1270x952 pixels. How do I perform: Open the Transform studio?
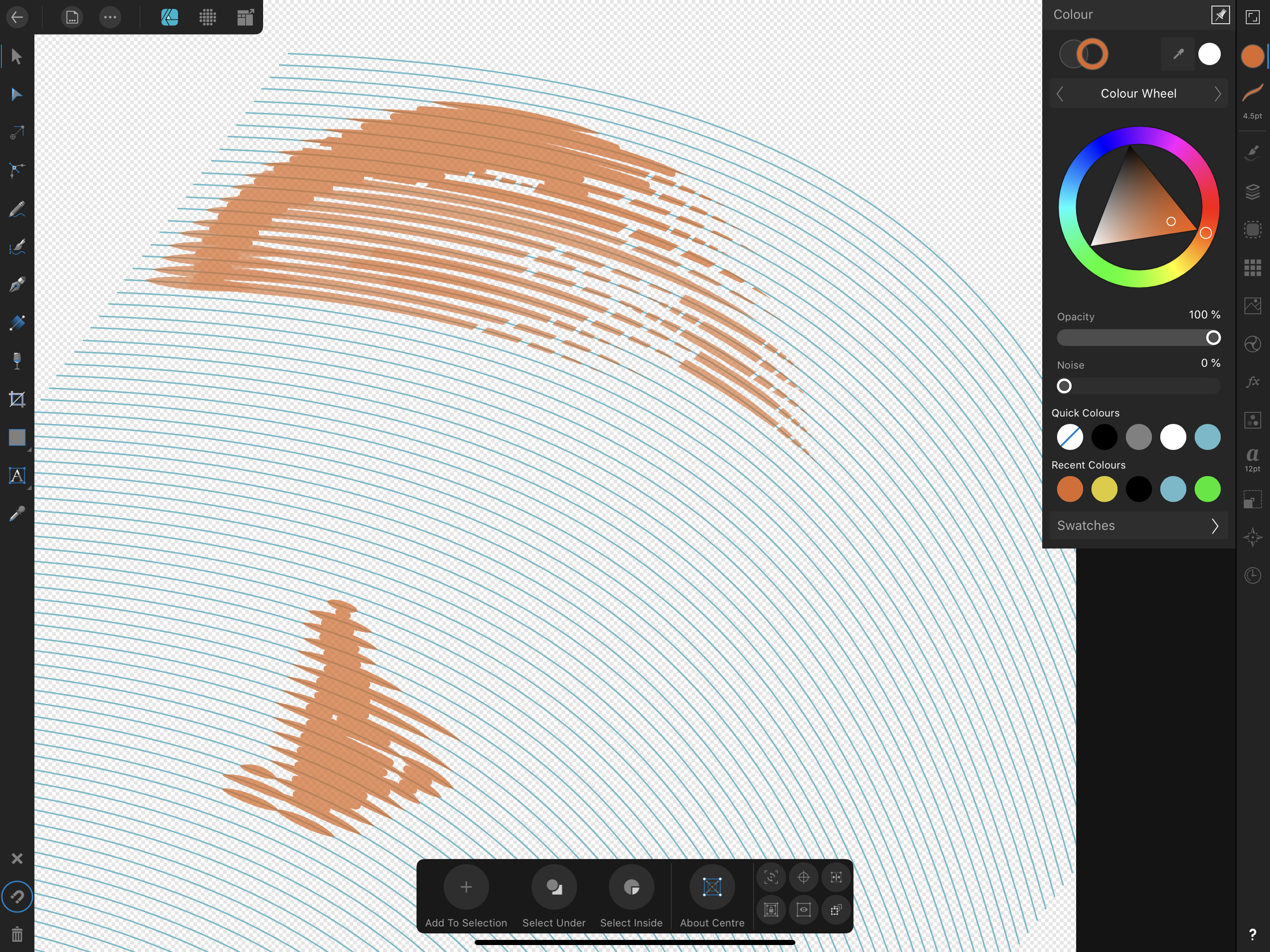point(1252,499)
